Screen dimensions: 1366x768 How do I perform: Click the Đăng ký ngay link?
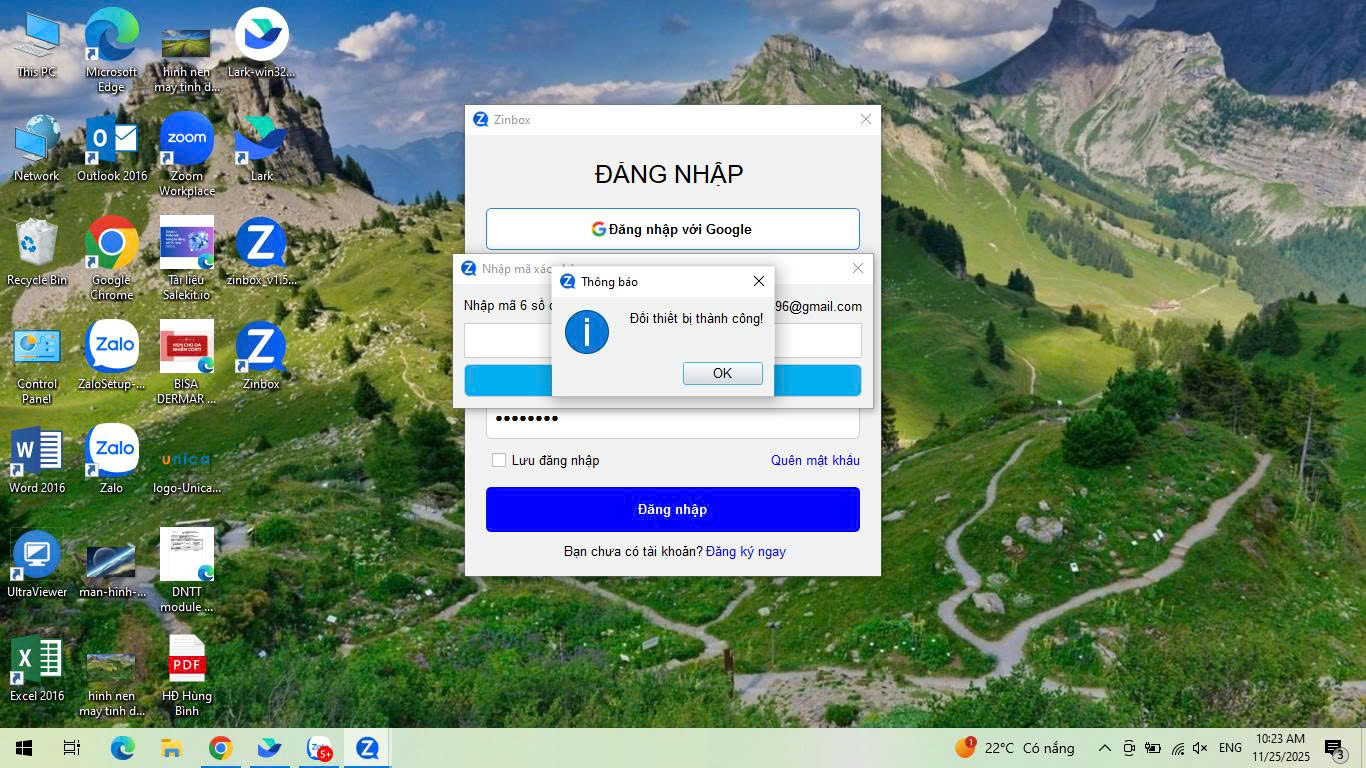[745, 551]
